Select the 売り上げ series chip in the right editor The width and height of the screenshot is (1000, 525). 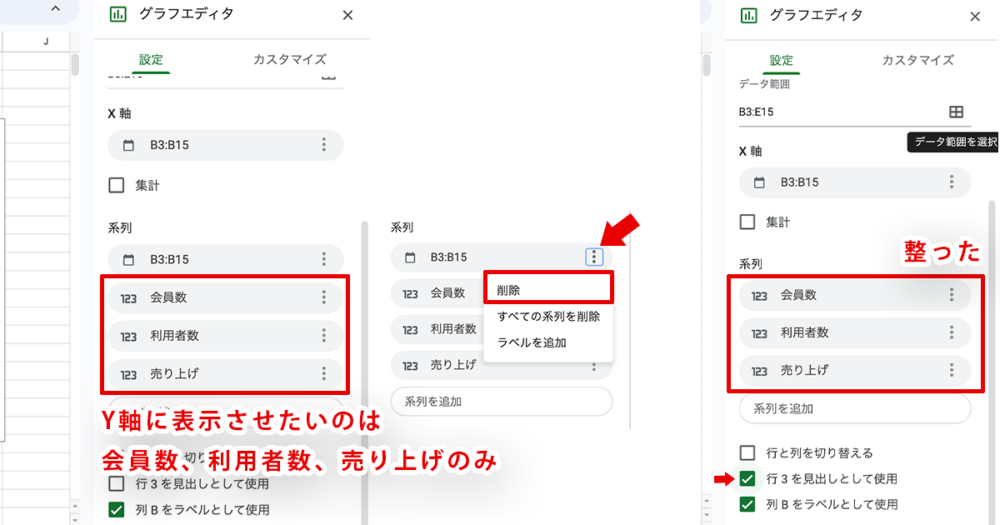855,370
